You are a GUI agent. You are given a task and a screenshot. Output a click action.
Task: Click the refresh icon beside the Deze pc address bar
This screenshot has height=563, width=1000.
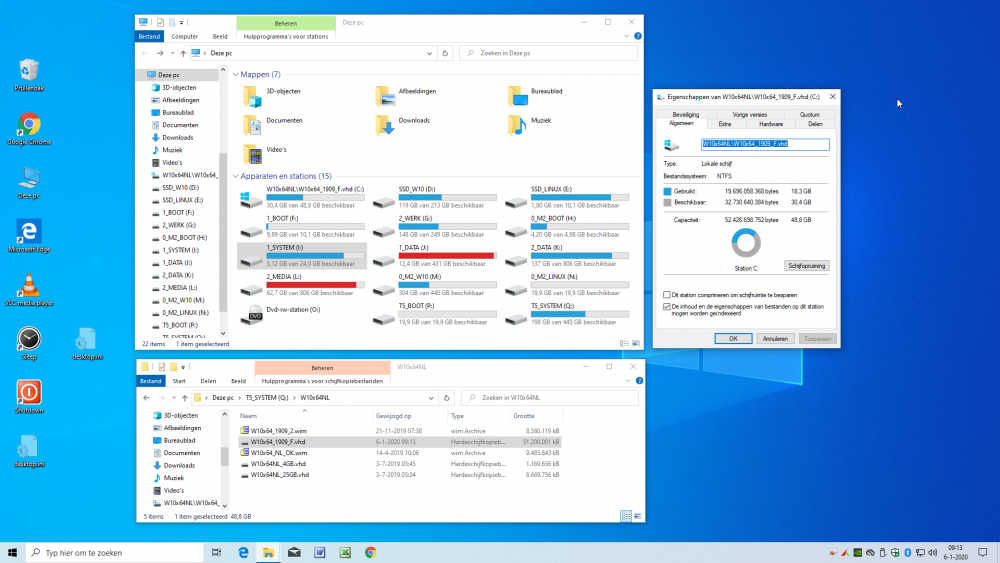(445, 53)
